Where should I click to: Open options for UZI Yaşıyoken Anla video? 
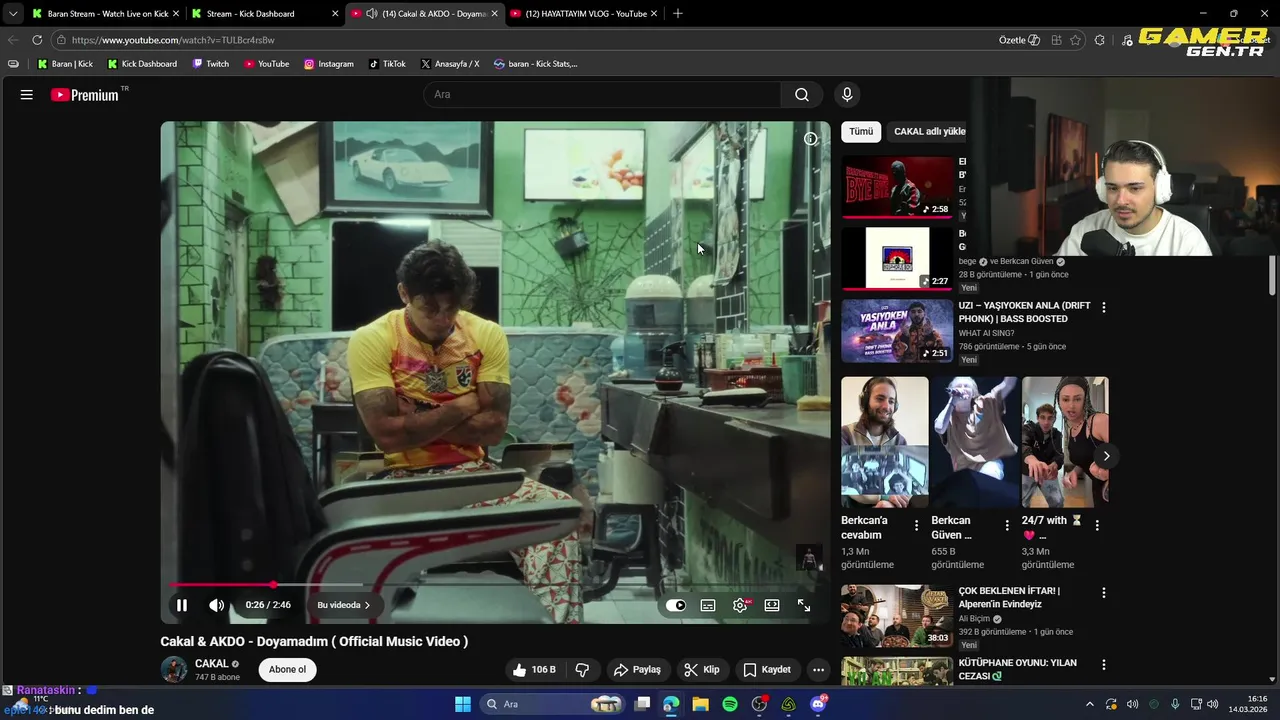1104,308
